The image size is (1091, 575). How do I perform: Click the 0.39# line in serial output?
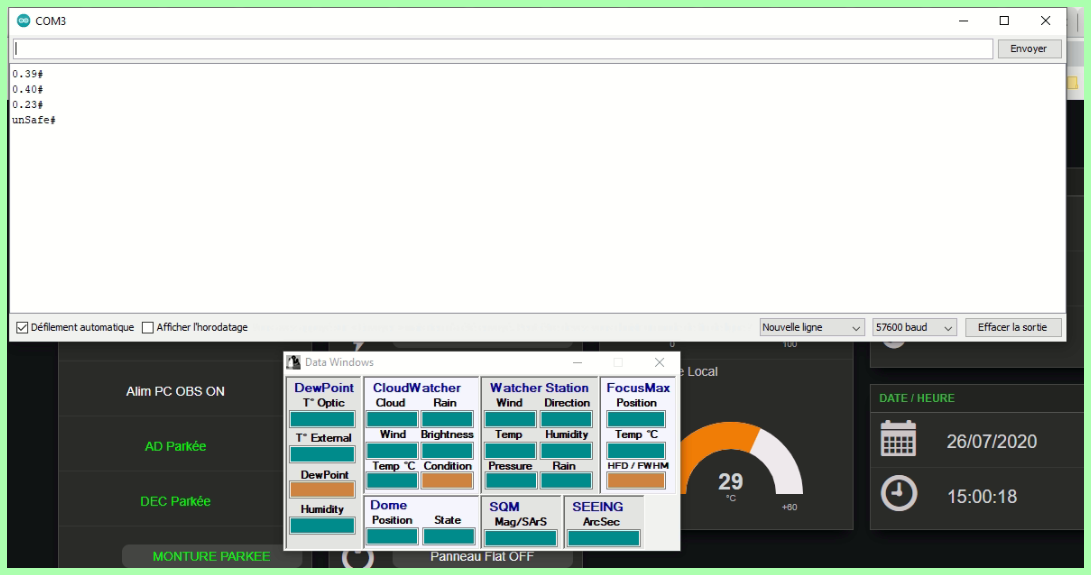(x=27, y=74)
